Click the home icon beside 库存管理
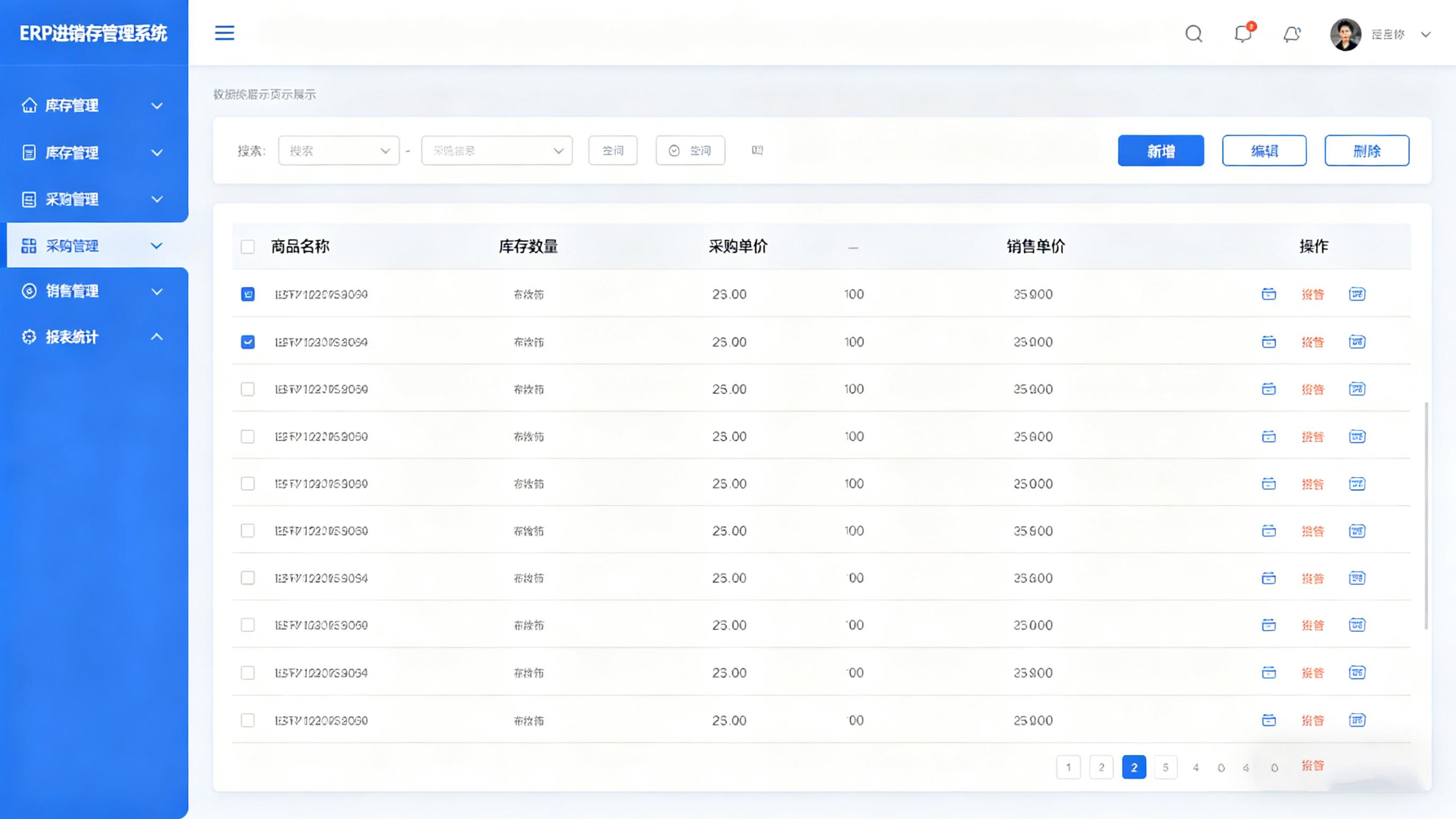 click(x=29, y=105)
